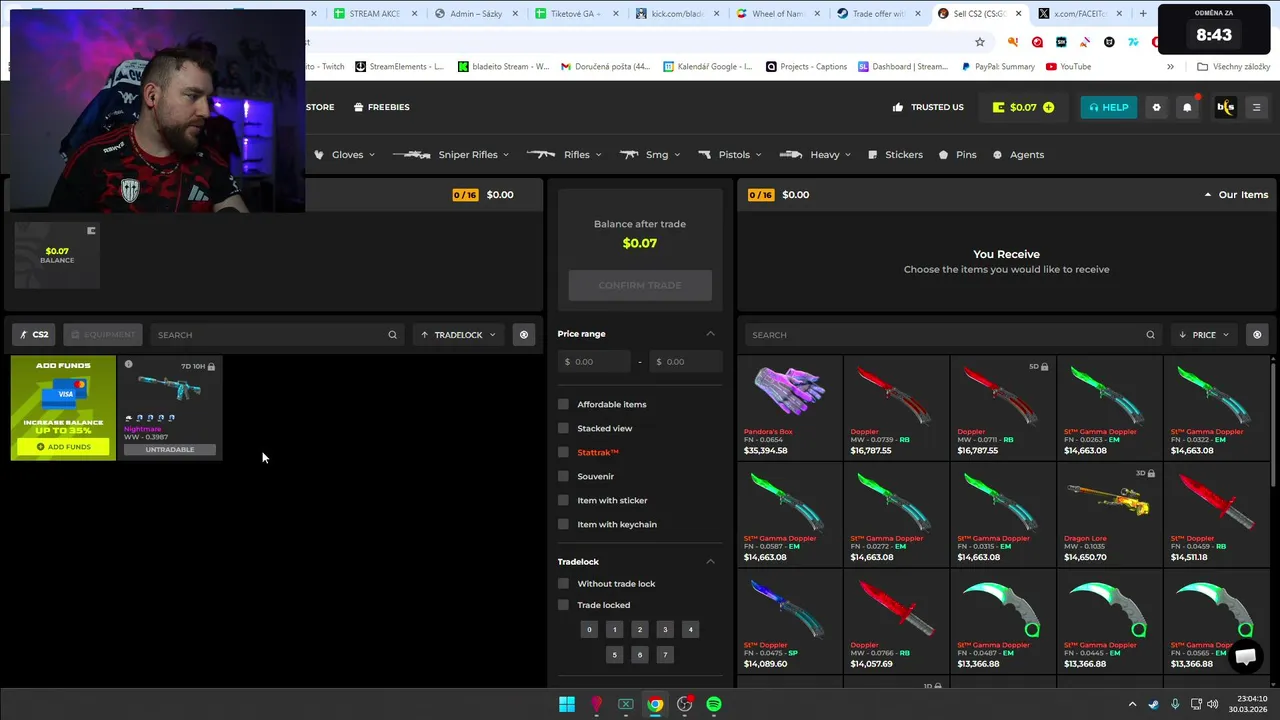Click the Help button
Image resolution: width=1280 pixels, height=720 pixels.
(1108, 107)
